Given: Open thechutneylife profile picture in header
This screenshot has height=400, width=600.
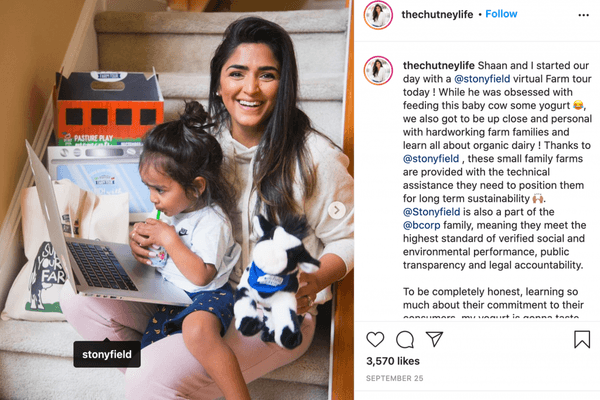Looking at the screenshot, I should [x=378, y=15].
